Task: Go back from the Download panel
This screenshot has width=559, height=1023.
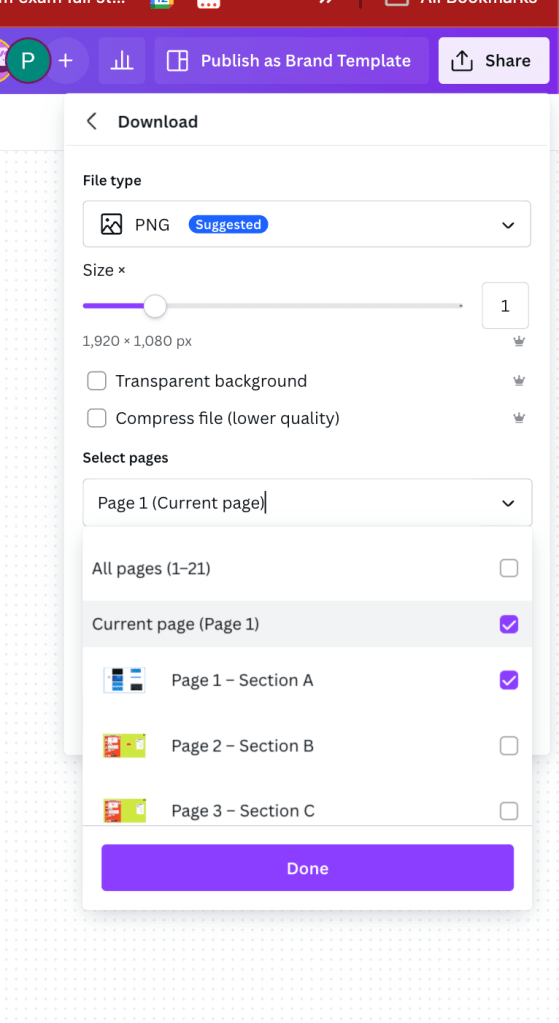Action: [92, 121]
